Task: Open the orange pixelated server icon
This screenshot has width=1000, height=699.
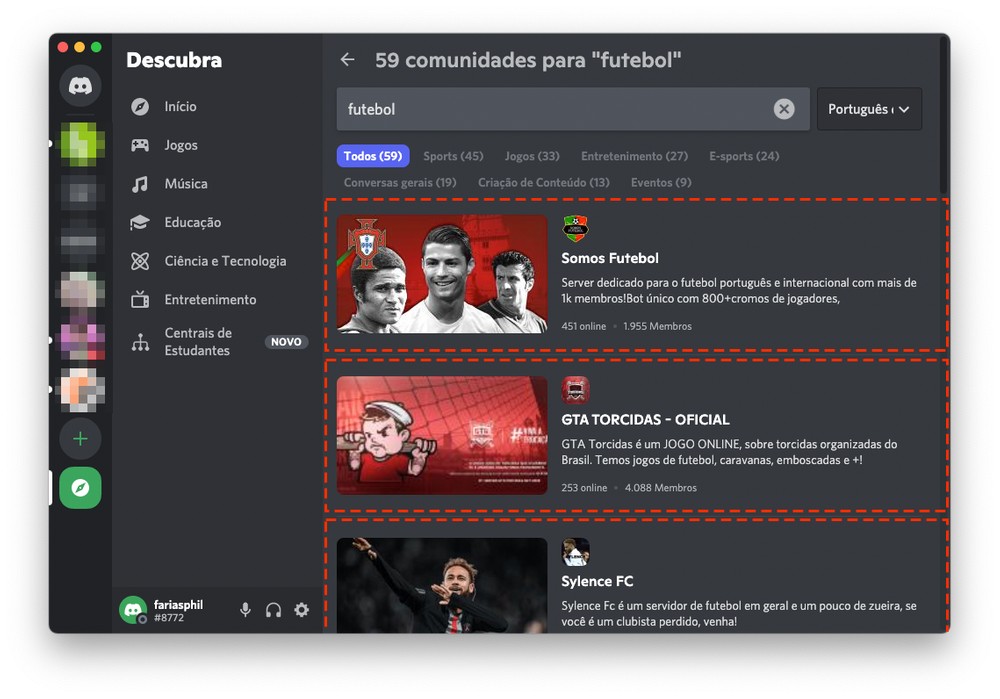Action: pos(80,390)
